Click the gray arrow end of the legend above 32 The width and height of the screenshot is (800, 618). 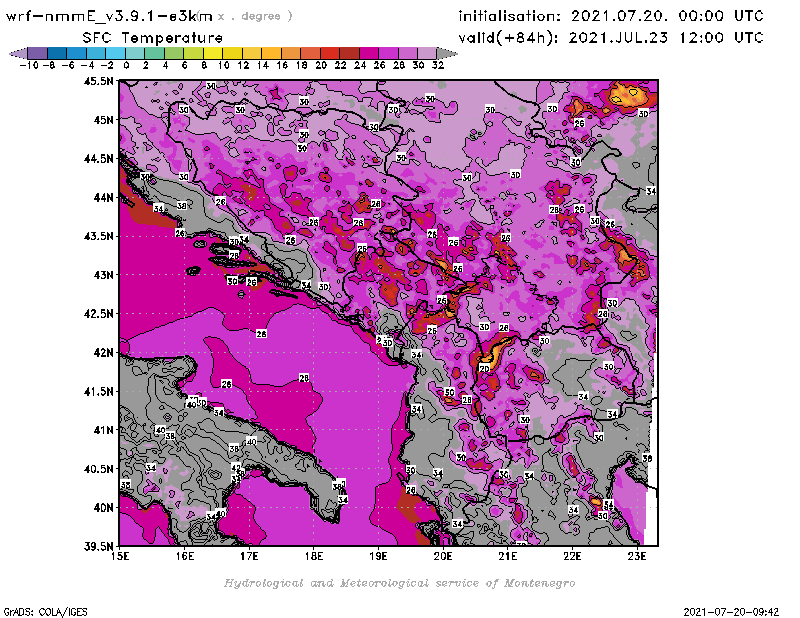pyautogui.click(x=447, y=53)
